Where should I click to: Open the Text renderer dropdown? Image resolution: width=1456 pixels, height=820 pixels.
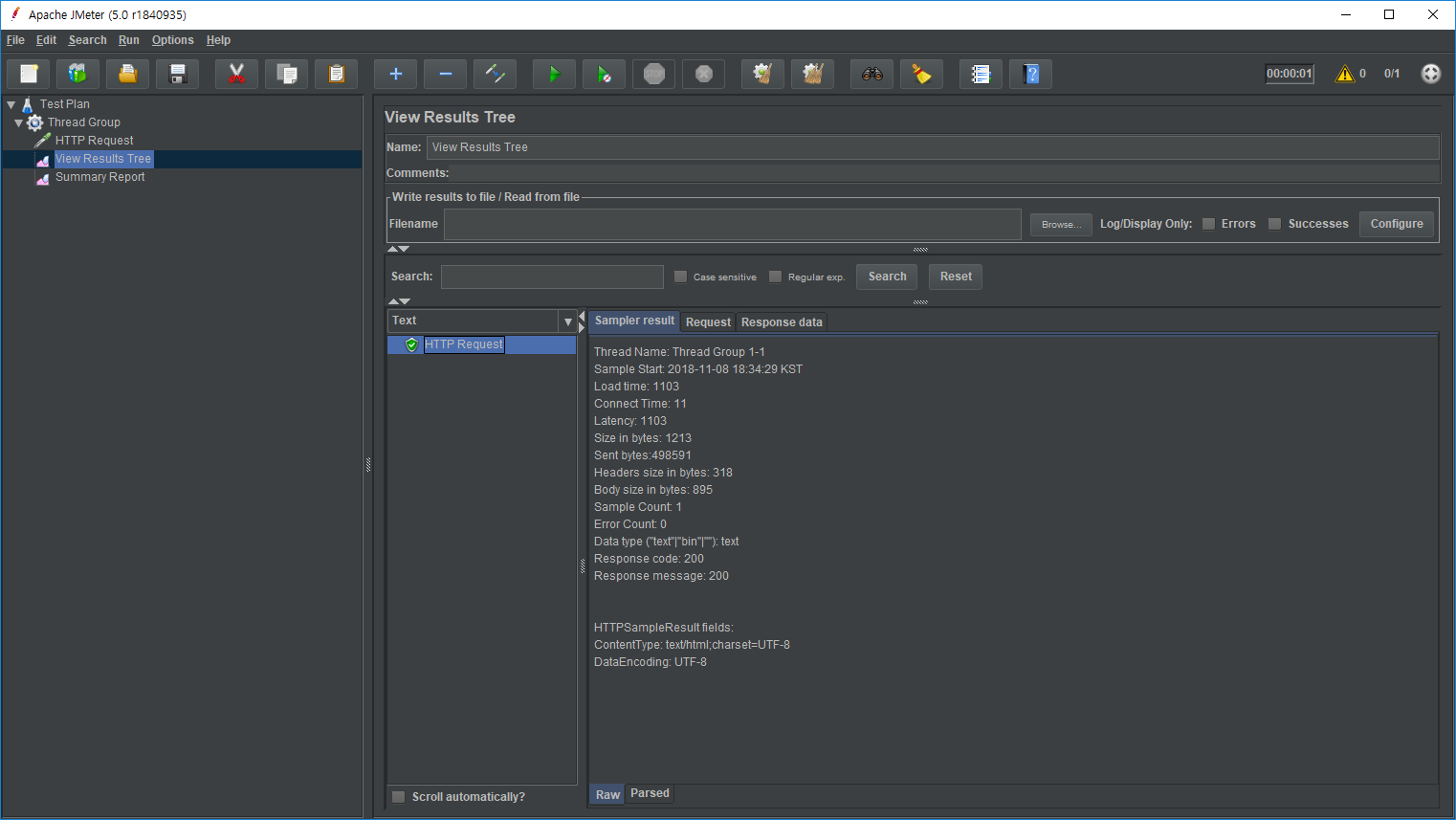(x=567, y=321)
